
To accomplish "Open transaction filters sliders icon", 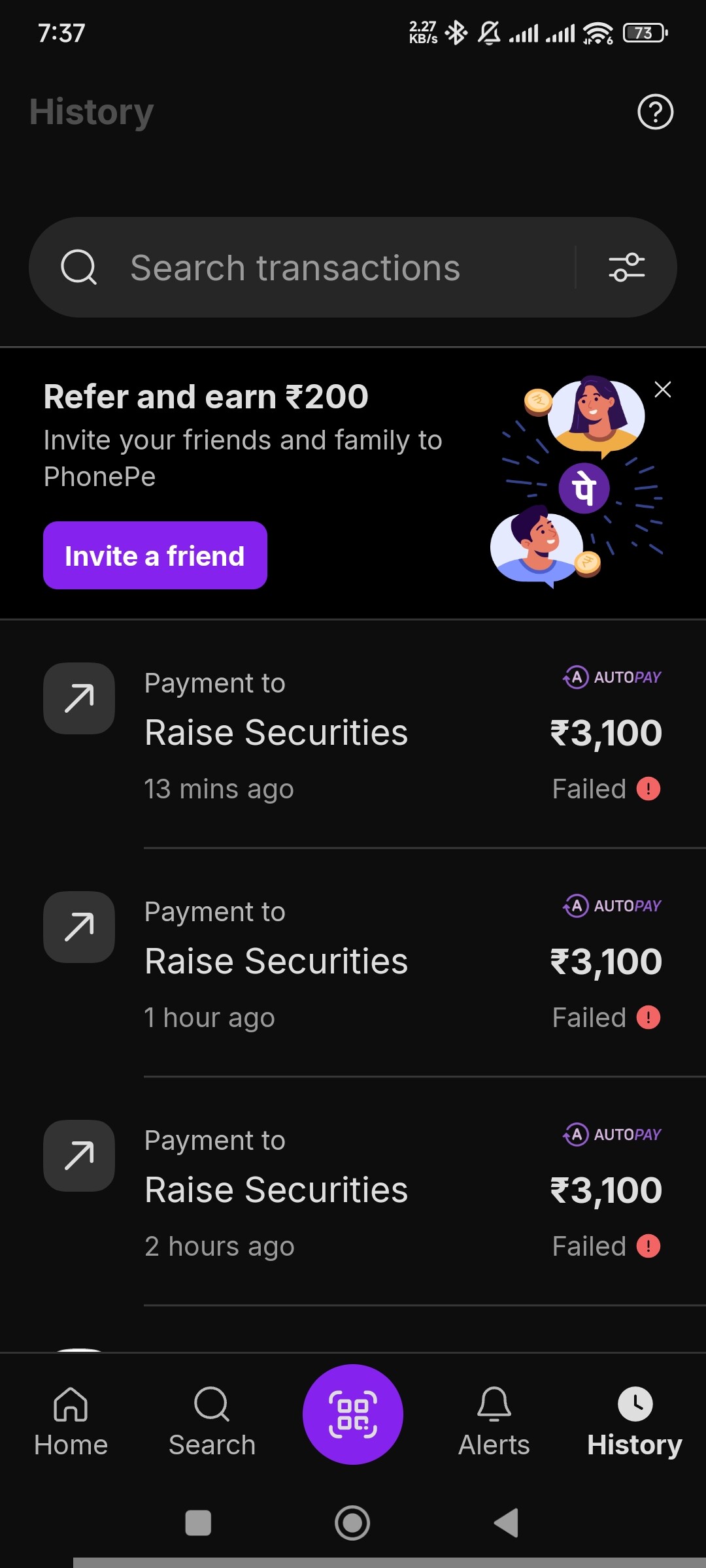I will click(626, 267).
